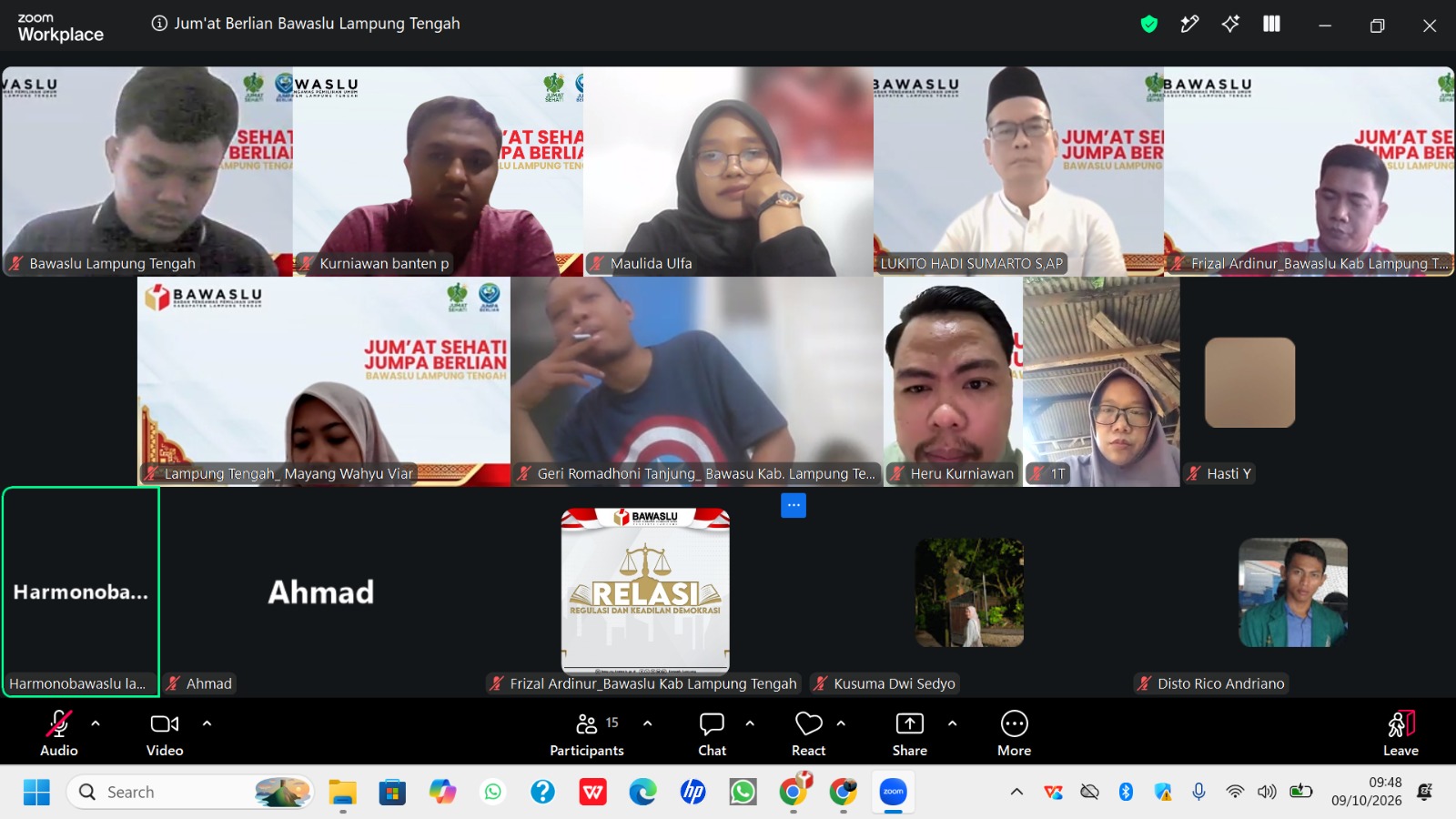Click Kusuma Dwi Sedyo profile picture
The height and width of the screenshot is (819, 1456).
point(969,592)
